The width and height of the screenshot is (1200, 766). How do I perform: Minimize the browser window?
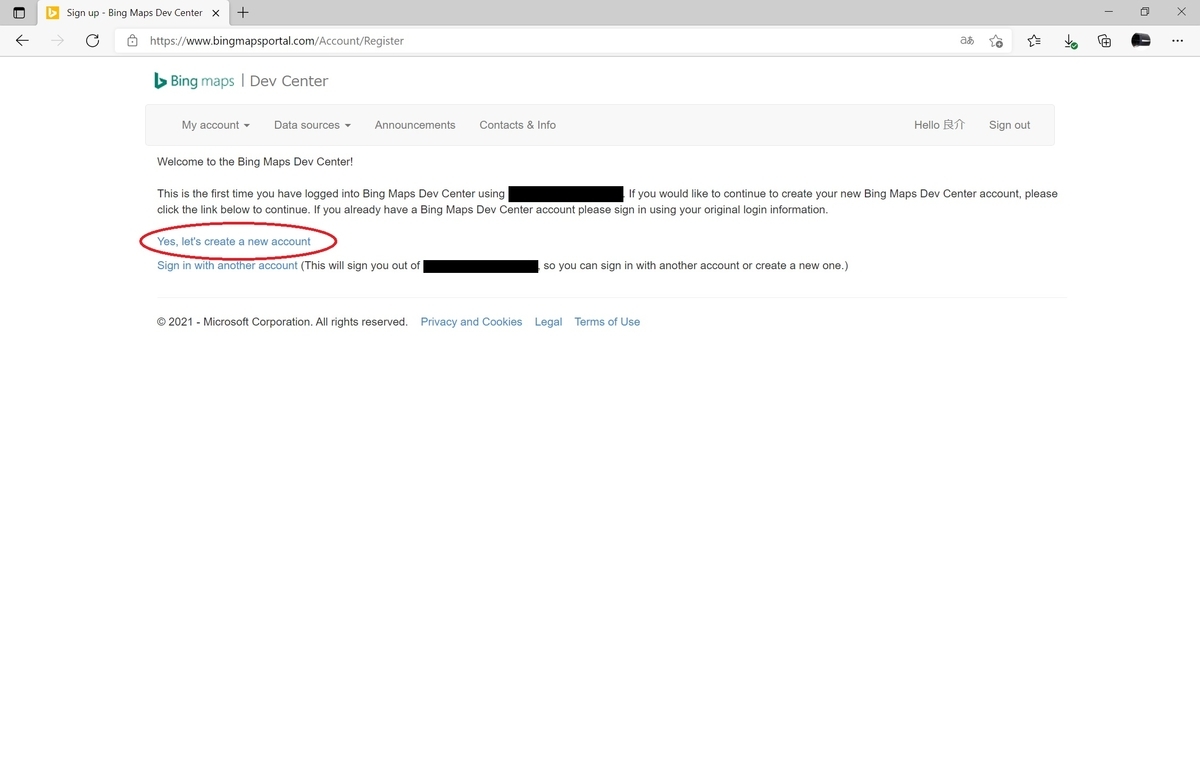1109,12
